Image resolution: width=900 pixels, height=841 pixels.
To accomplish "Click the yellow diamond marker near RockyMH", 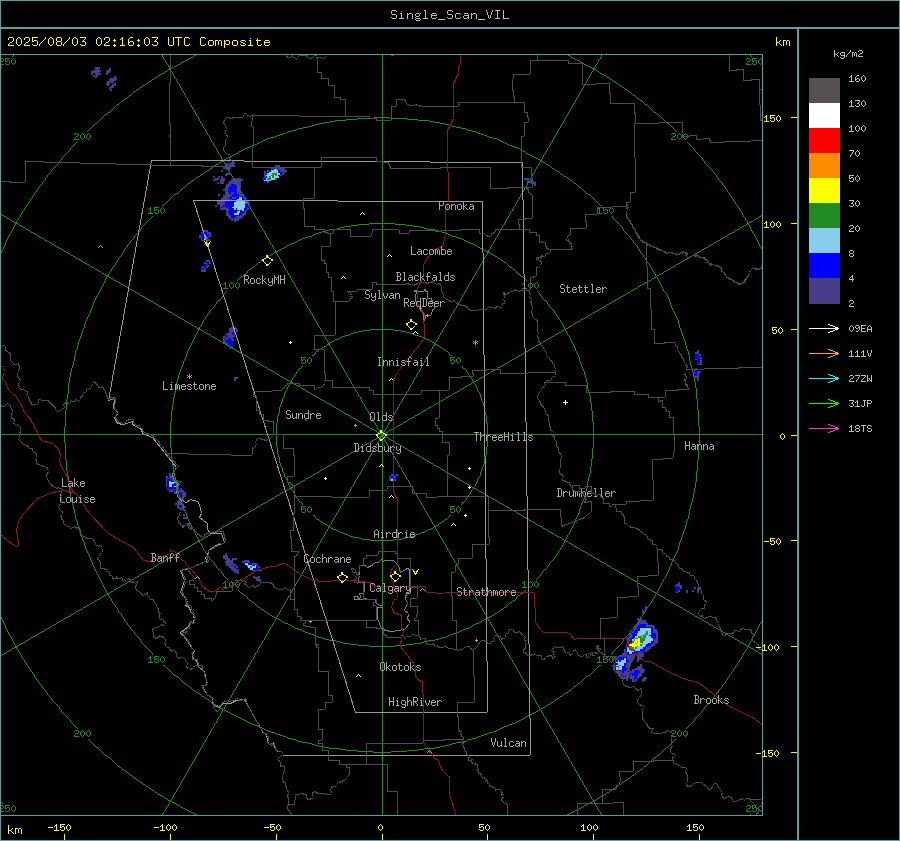I will (267, 261).
